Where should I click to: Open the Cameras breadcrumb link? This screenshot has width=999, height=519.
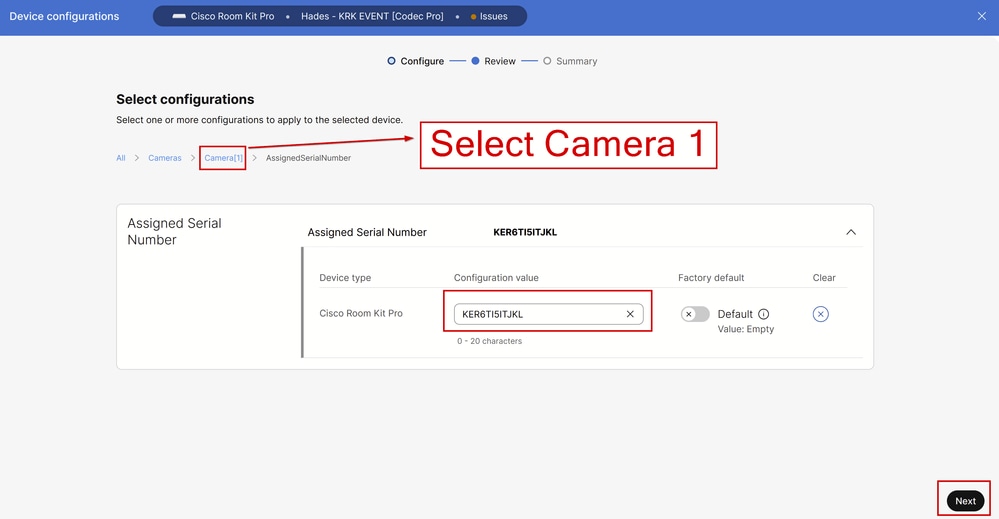(165, 158)
